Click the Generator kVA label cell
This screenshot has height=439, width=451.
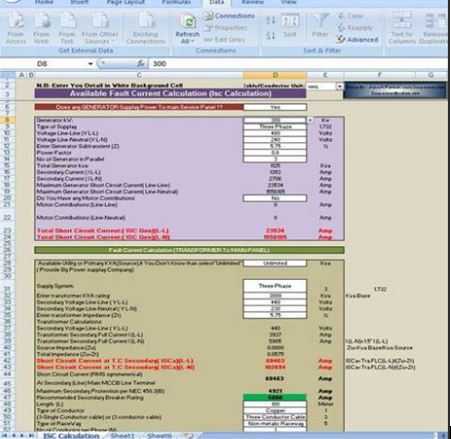[139, 120]
